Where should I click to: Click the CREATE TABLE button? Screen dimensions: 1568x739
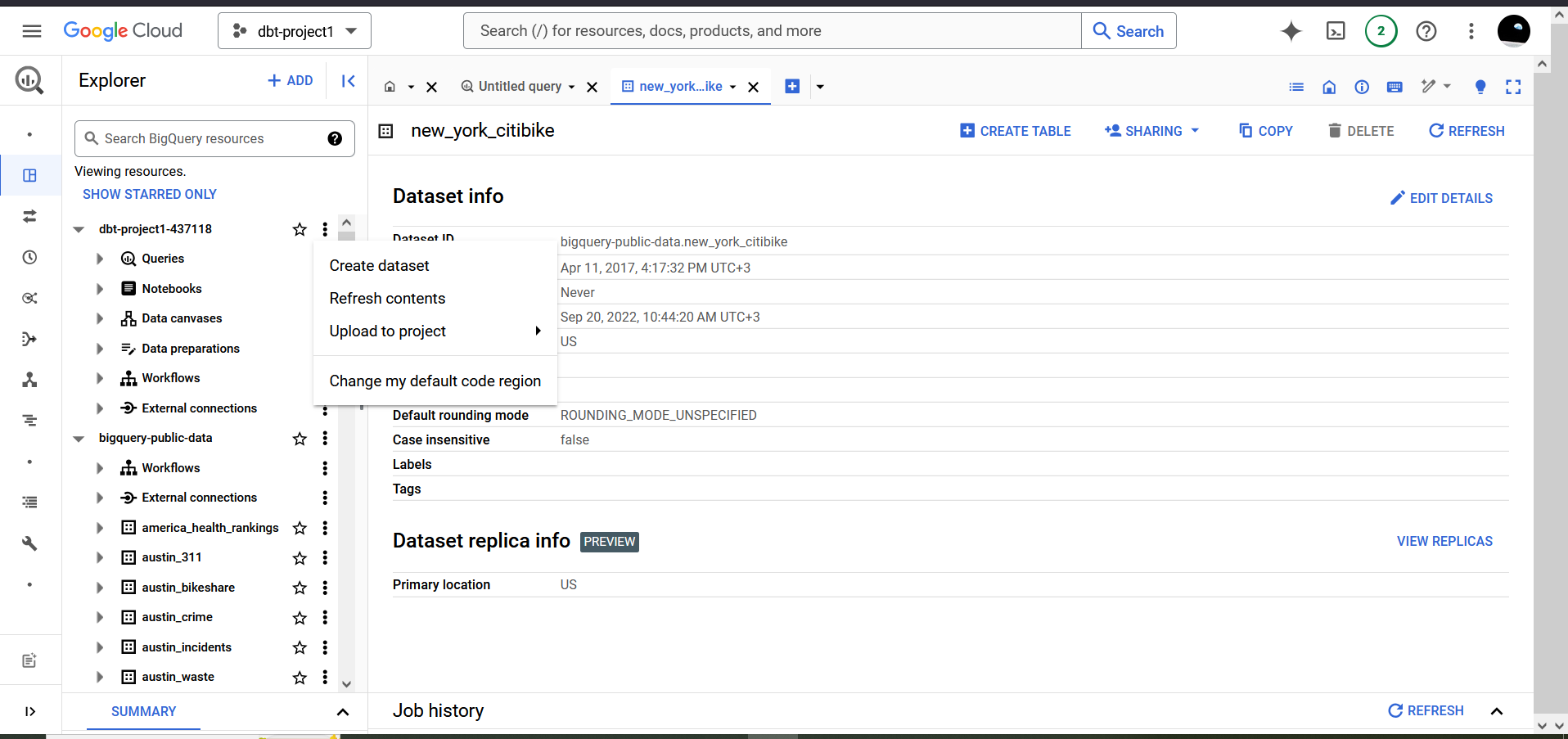tap(1016, 131)
